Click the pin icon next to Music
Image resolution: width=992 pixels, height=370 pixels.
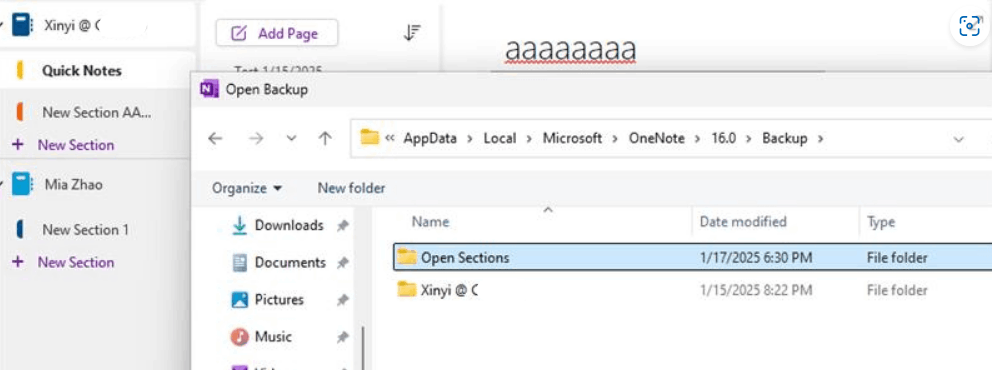(342, 338)
